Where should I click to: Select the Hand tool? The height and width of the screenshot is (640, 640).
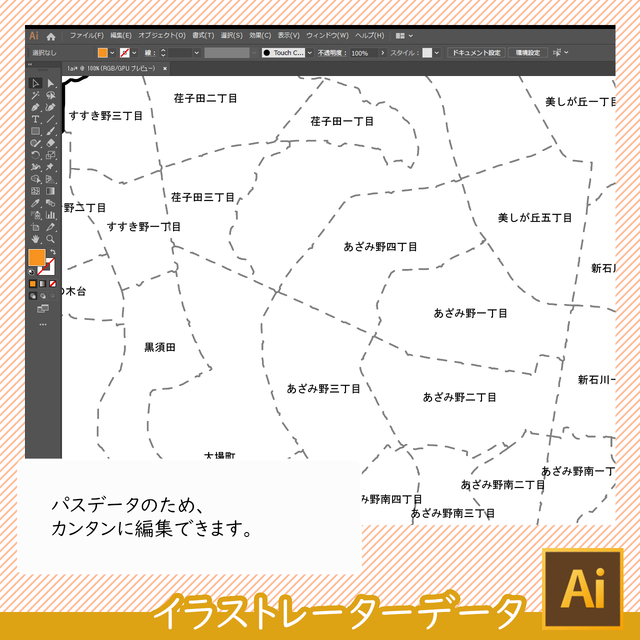coord(36,239)
